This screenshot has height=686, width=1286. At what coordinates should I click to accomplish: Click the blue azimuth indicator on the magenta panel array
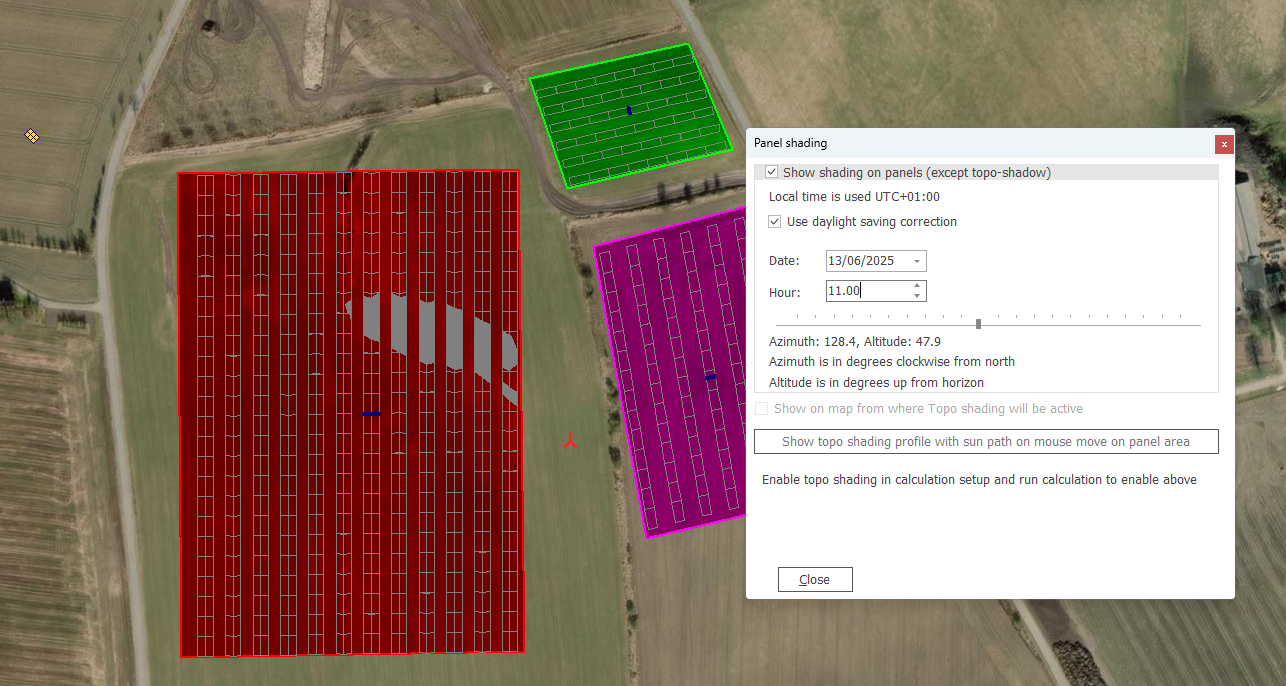pyautogui.click(x=710, y=376)
